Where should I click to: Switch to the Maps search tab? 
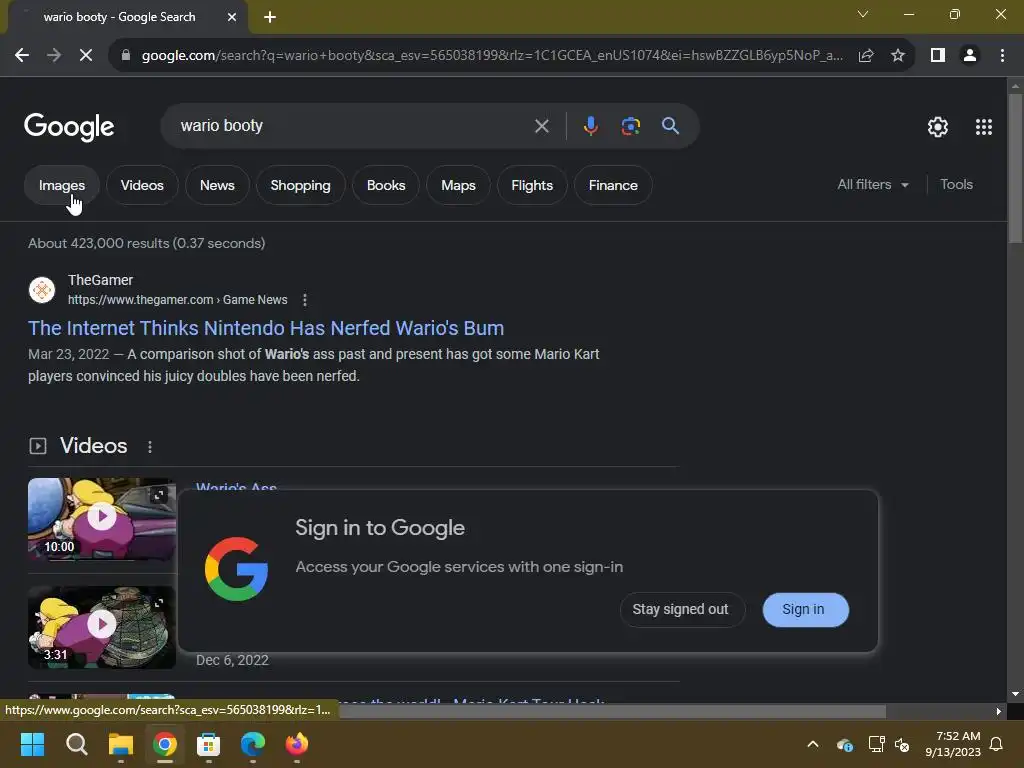point(458,185)
